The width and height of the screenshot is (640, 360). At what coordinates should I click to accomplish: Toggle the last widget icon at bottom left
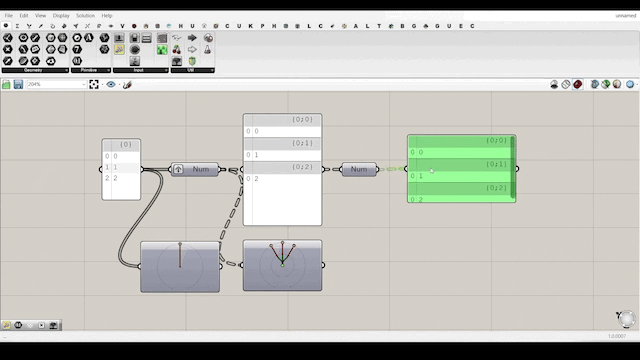pyautogui.click(x=53, y=325)
